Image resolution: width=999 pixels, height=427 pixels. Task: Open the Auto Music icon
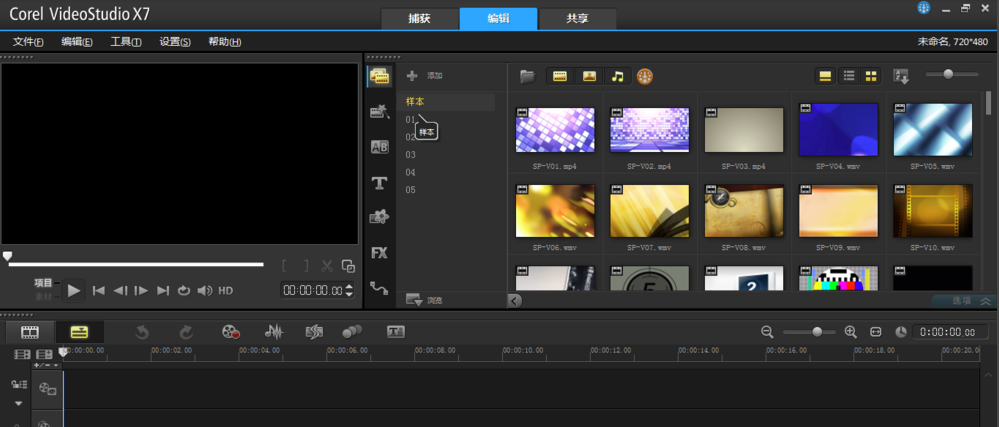pos(314,332)
